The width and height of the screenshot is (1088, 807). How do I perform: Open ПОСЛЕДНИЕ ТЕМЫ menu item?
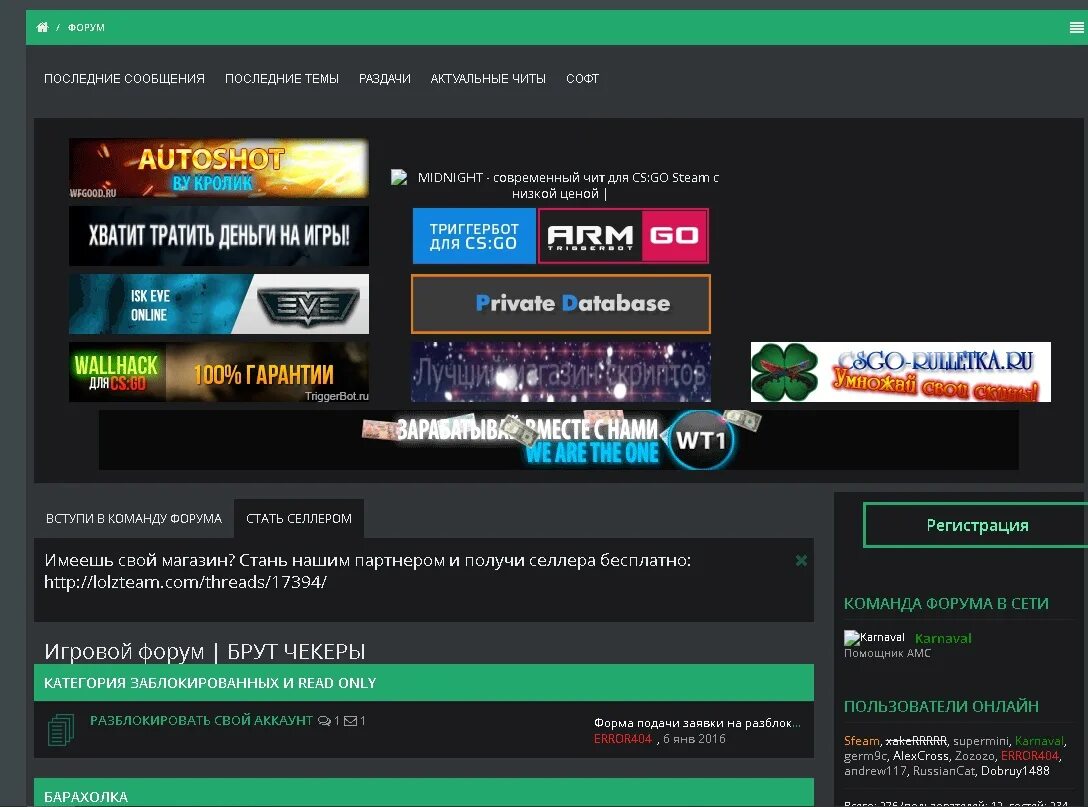(282, 78)
